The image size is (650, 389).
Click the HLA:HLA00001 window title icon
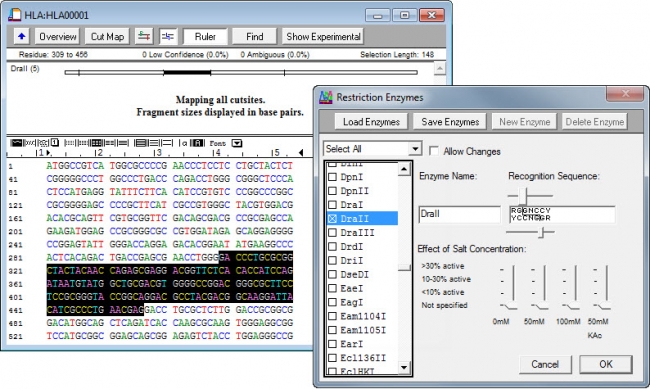pos(15,15)
